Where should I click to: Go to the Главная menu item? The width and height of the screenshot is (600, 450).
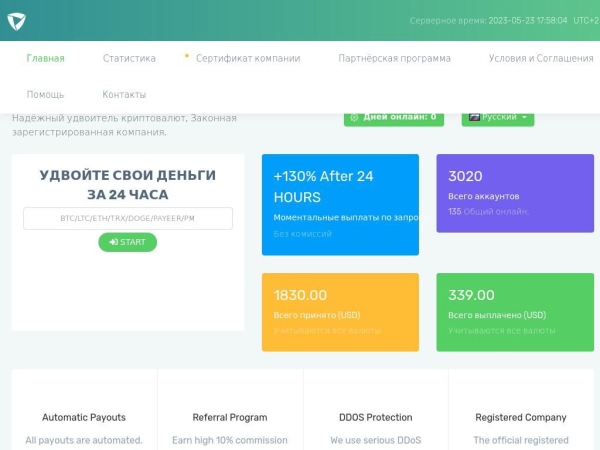45,58
